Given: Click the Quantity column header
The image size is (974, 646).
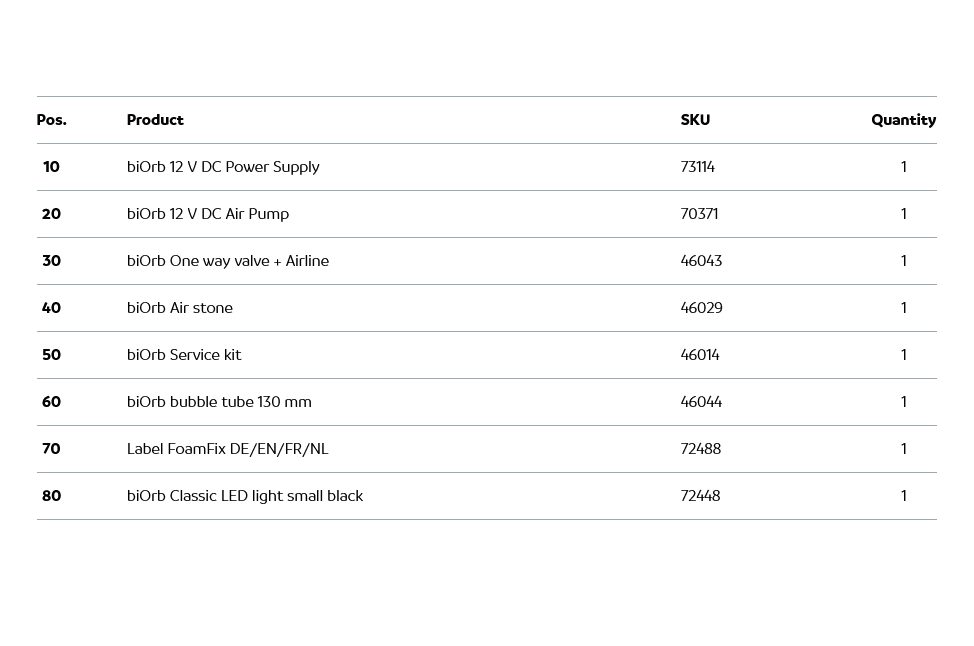Looking at the screenshot, I should (903, 120).
